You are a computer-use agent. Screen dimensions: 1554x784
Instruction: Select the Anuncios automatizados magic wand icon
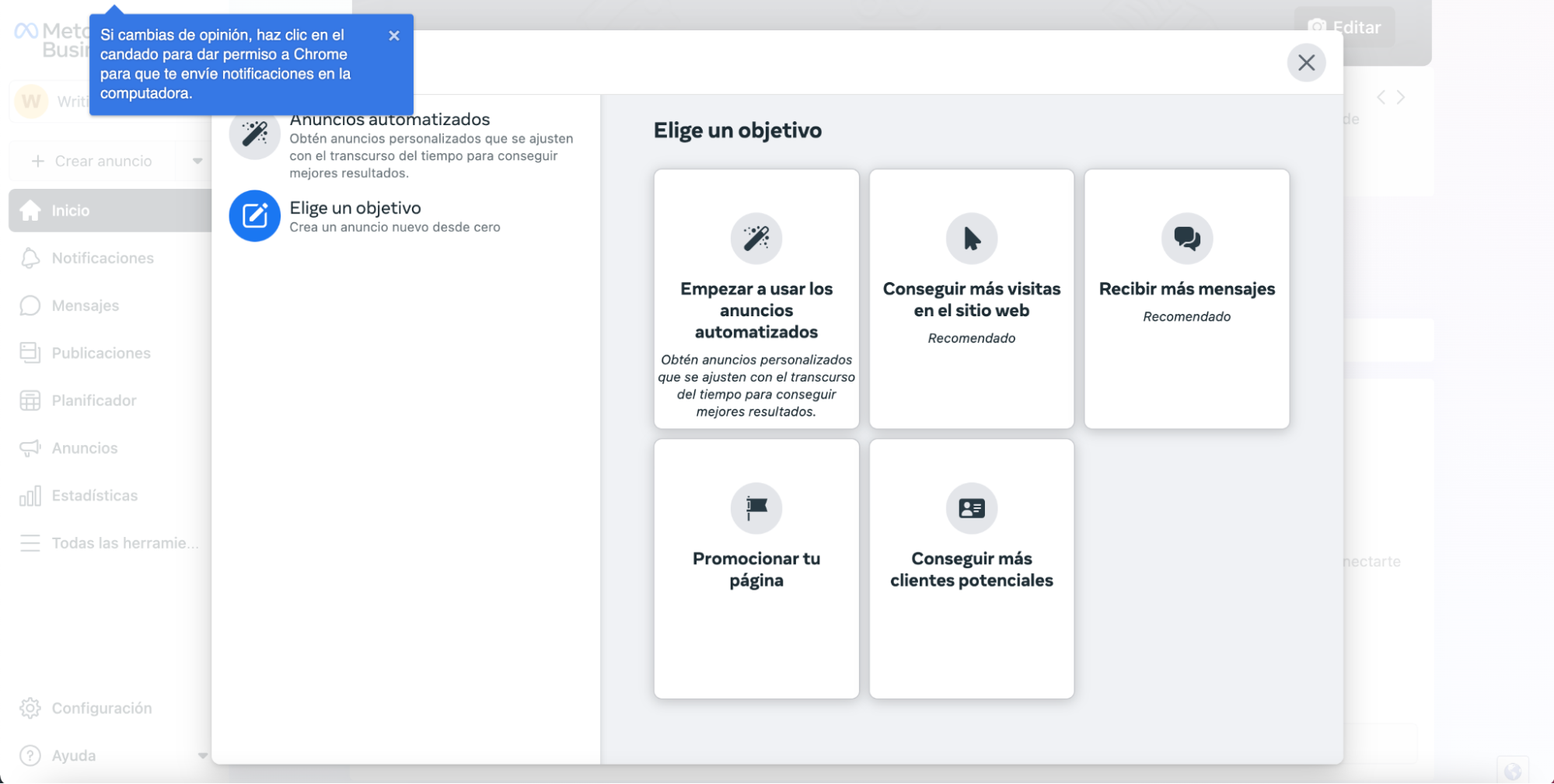[254, 134]
